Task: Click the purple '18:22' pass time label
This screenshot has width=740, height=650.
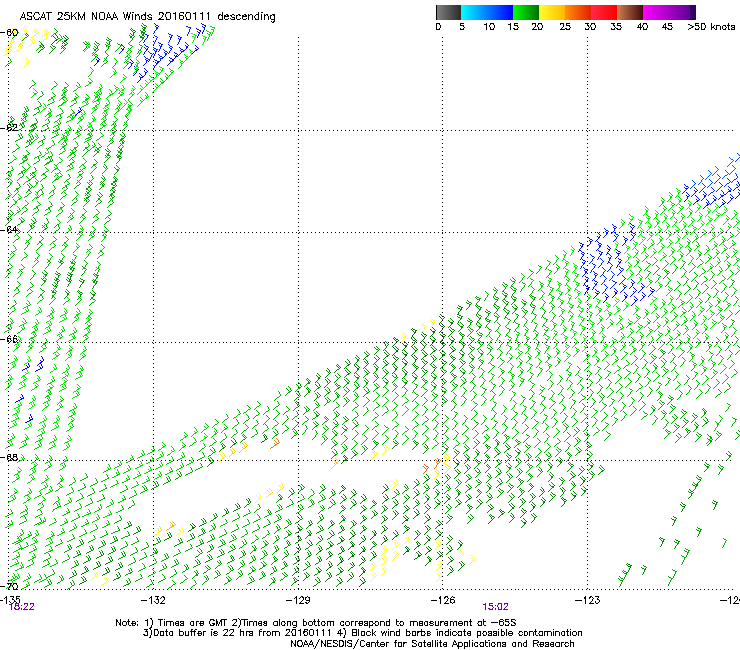Action: coord(22,607)
